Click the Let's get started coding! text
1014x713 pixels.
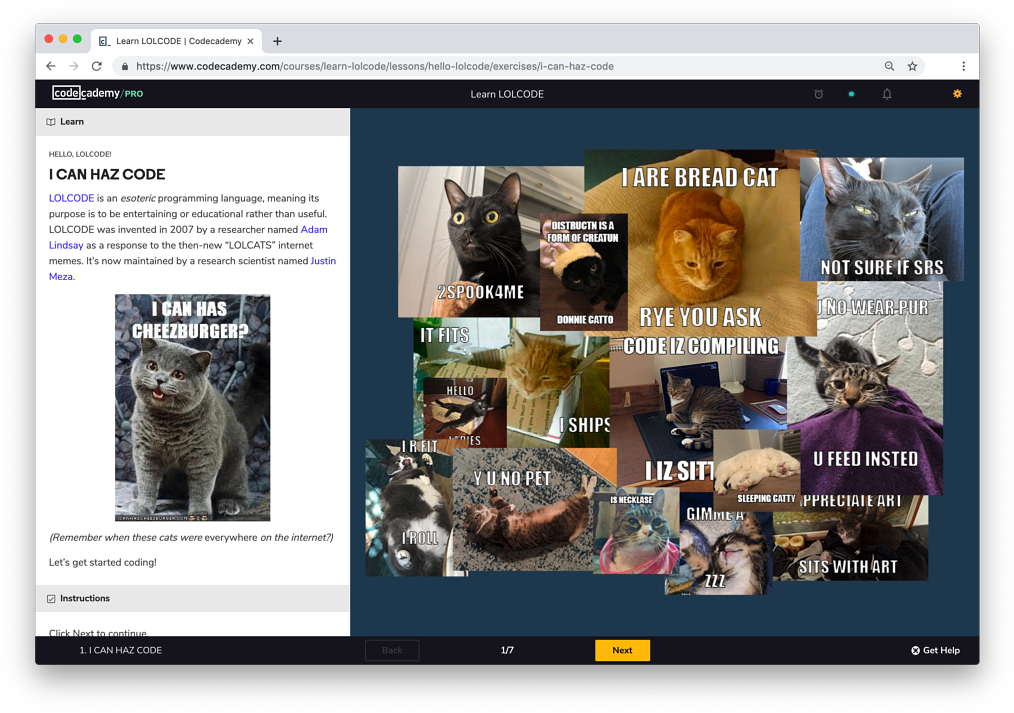(103, 562)
